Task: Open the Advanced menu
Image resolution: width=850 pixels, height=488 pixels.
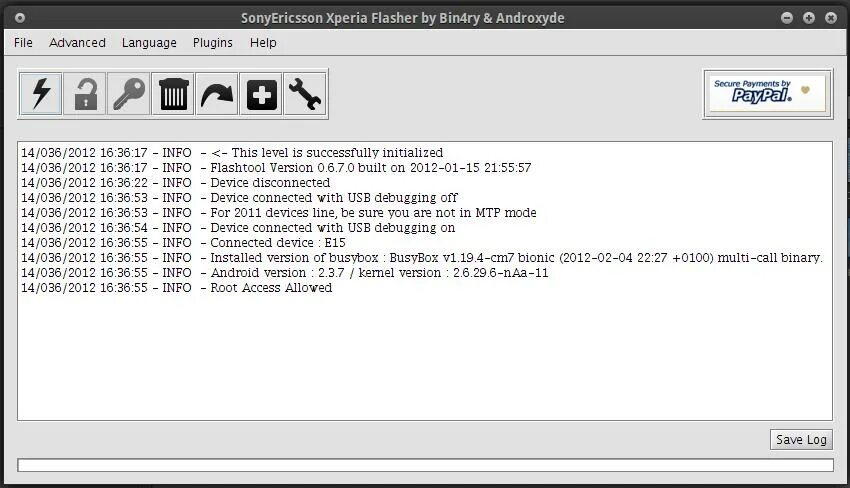Action: pyautogui.click(x=78, y=42)
